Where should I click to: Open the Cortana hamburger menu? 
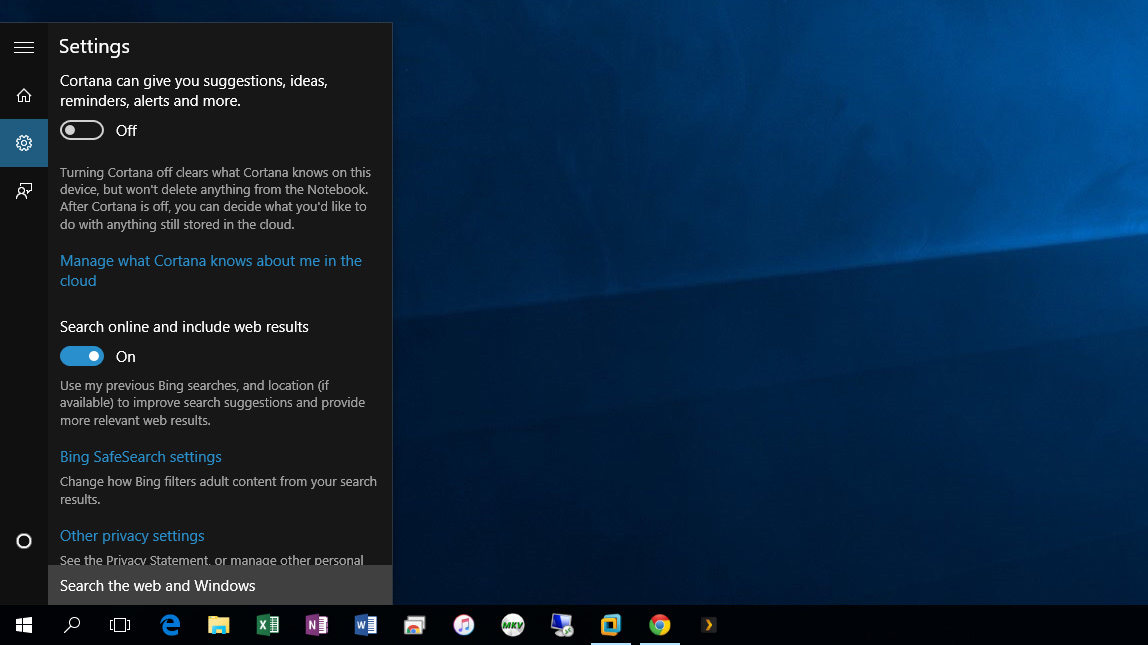point(23,47)
